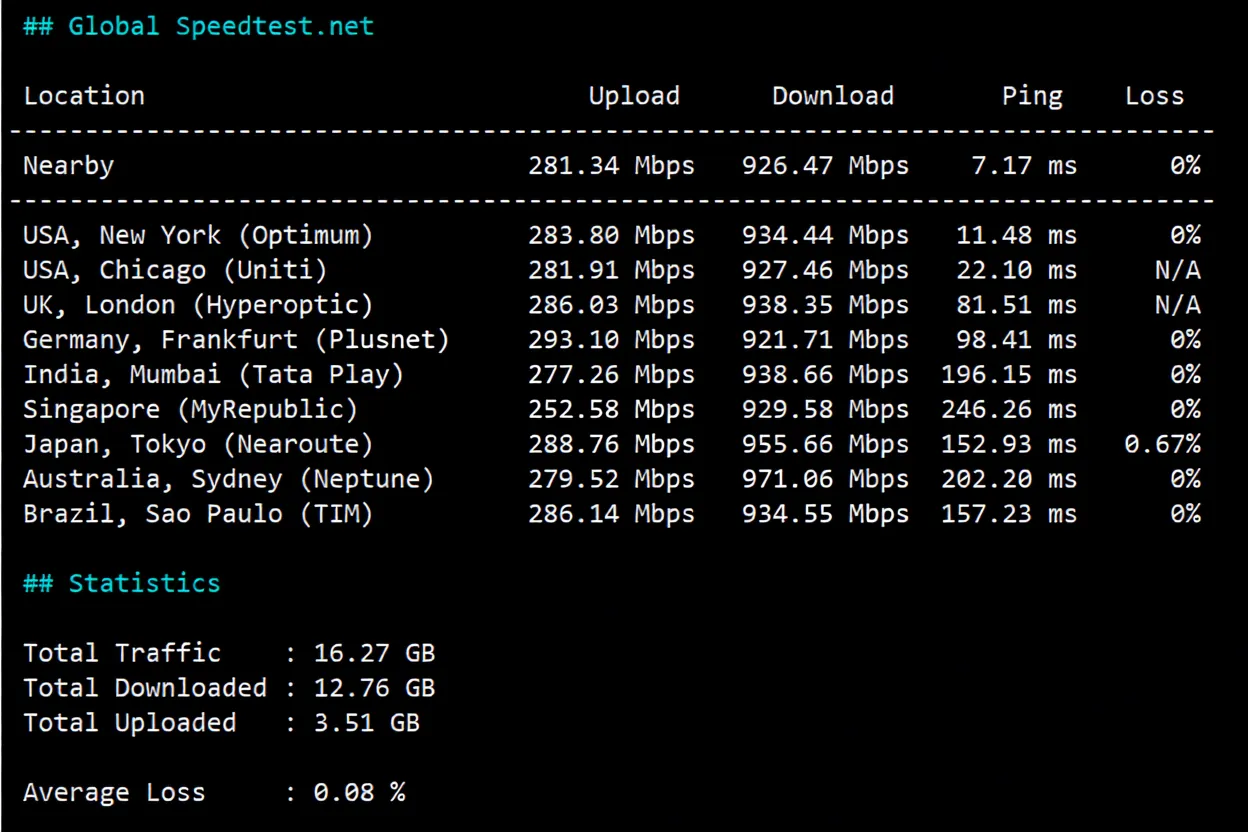This screenshot has height=832, width=1248.
Task: Select the USA New York (Optimum) entry
Action: pyautogui.click(x=197, y=235)
